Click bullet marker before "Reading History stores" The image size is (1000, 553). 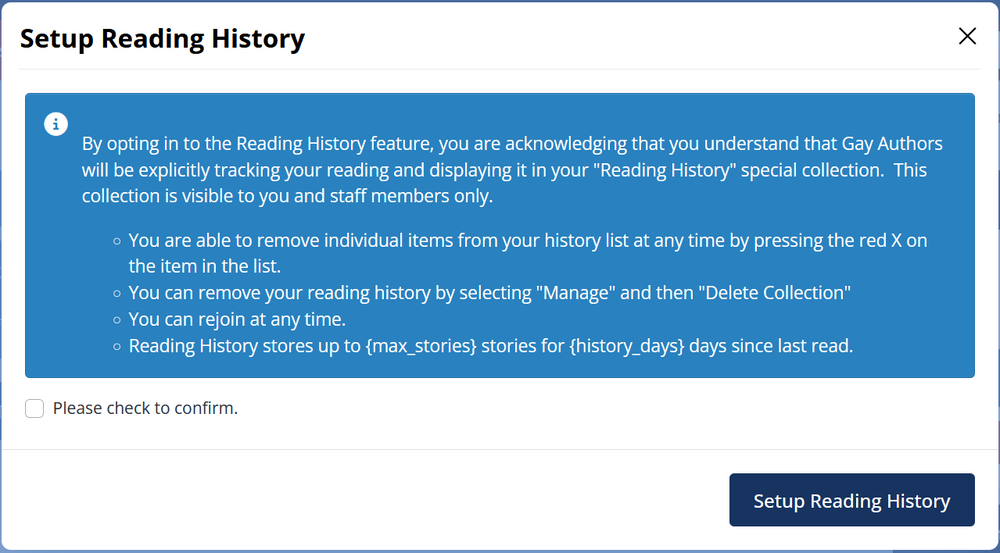pyautogui.click(x=117, y=348)
